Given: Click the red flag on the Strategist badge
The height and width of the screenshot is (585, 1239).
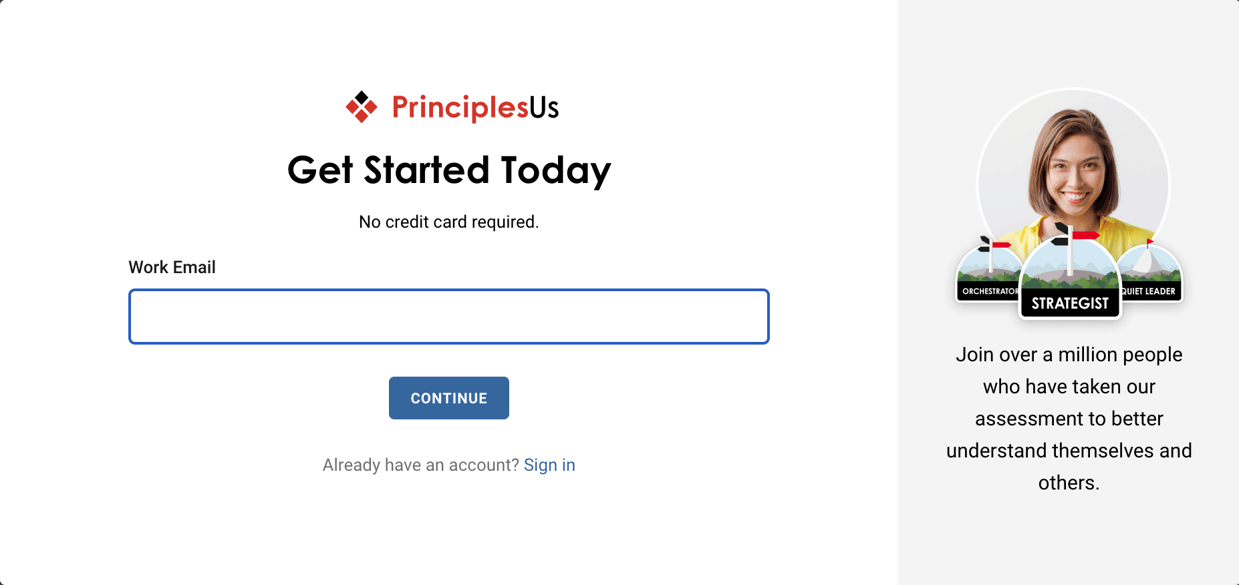Looking at the screenshot, I should click(x=1083, y=234).
